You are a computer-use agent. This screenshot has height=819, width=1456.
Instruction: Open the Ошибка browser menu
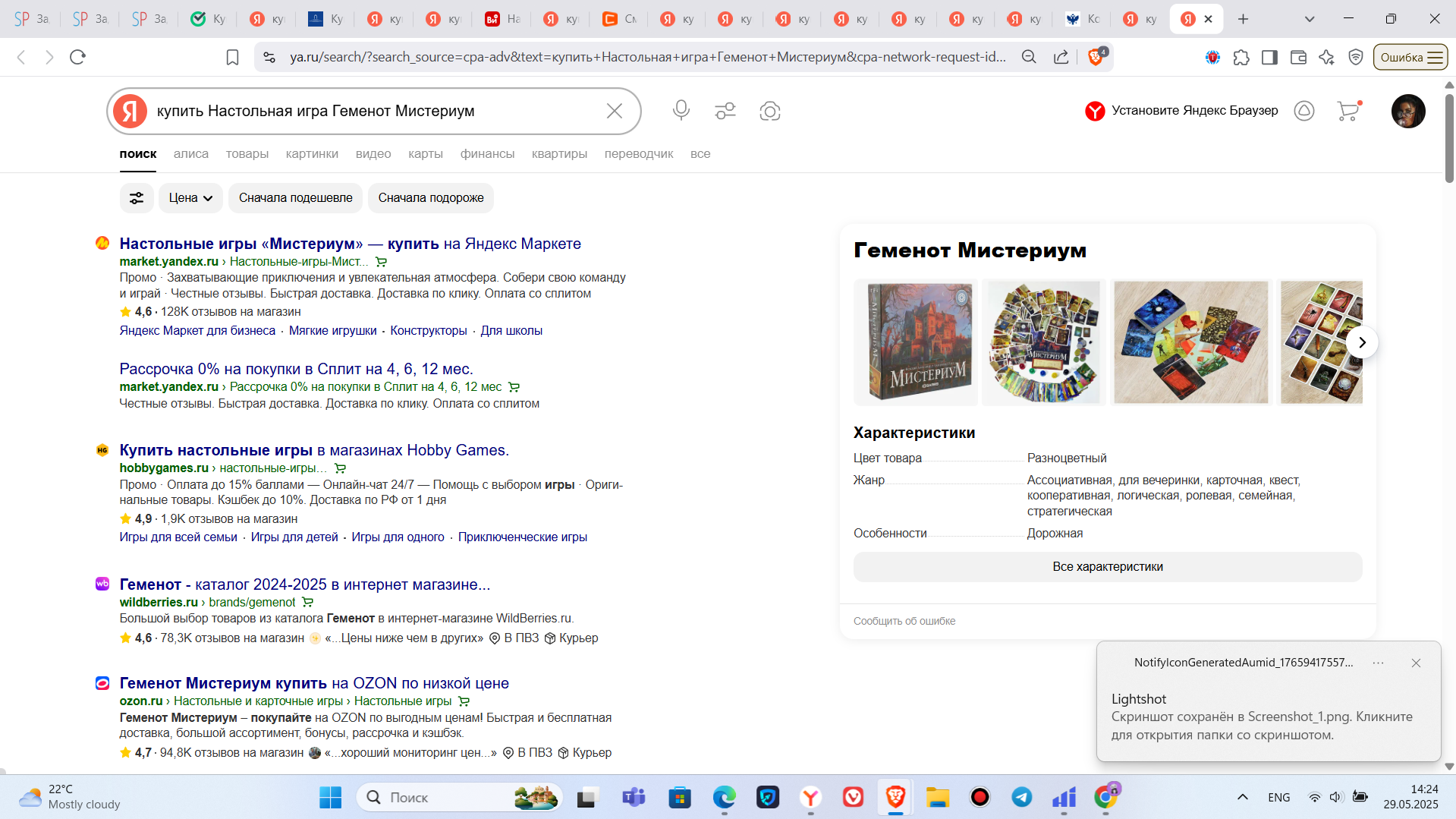click(1410, 57)
